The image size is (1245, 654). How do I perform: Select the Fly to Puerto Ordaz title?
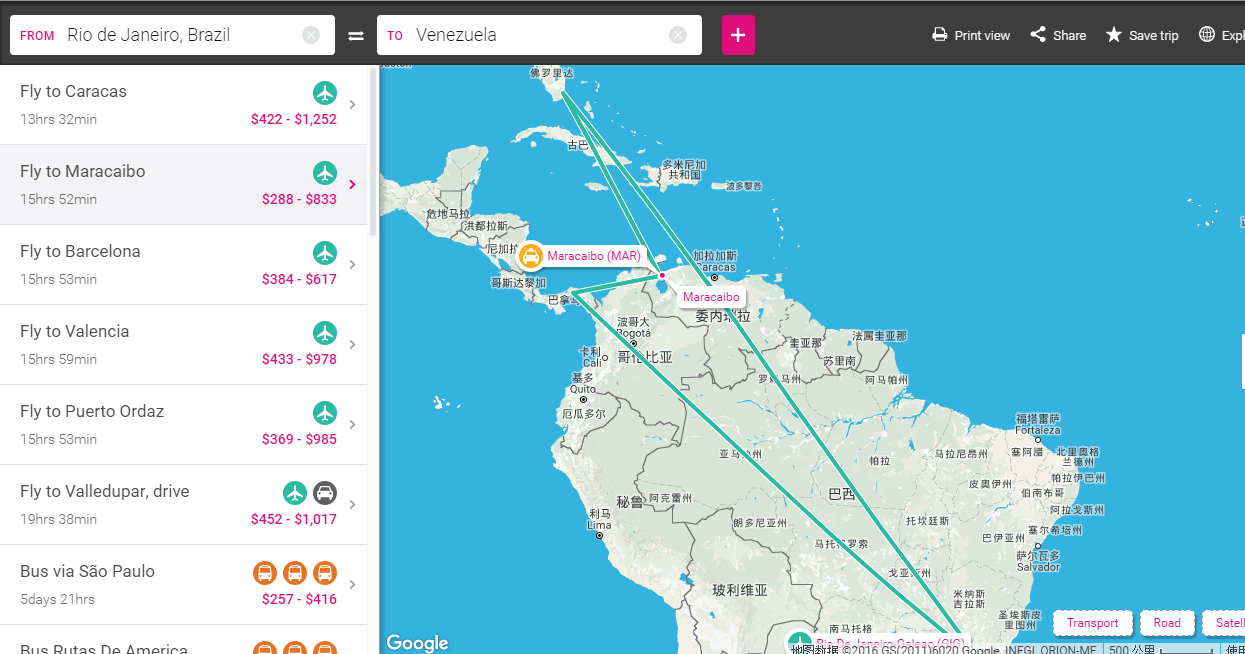coord(92,411)
